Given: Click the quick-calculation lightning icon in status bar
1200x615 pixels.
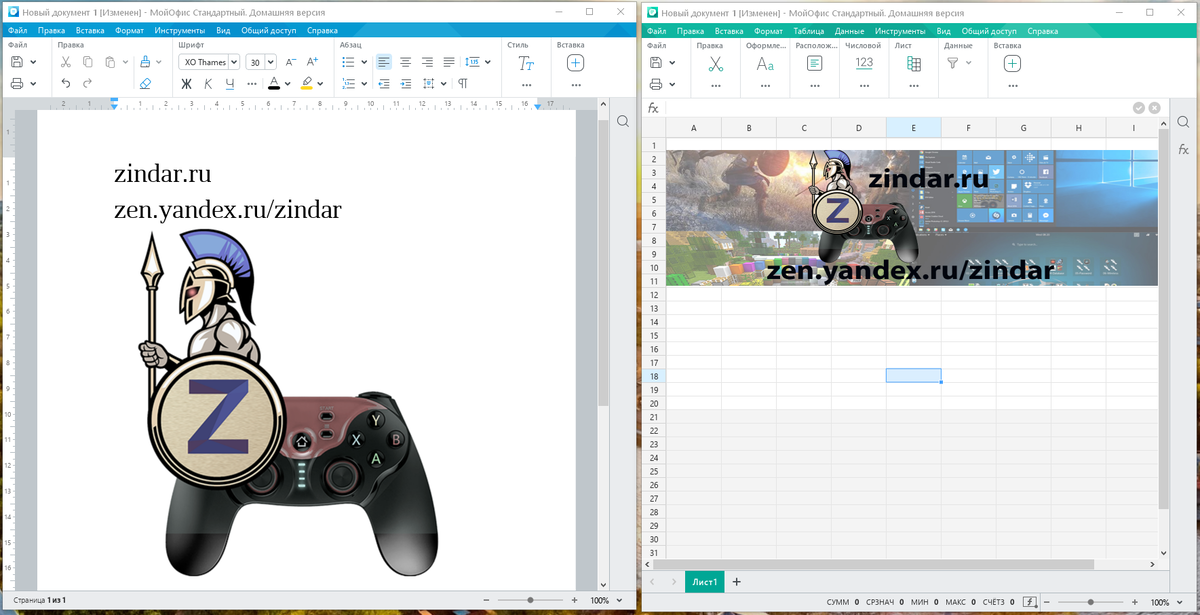Looking at the screenshot, I should [x=1029, y=602].
